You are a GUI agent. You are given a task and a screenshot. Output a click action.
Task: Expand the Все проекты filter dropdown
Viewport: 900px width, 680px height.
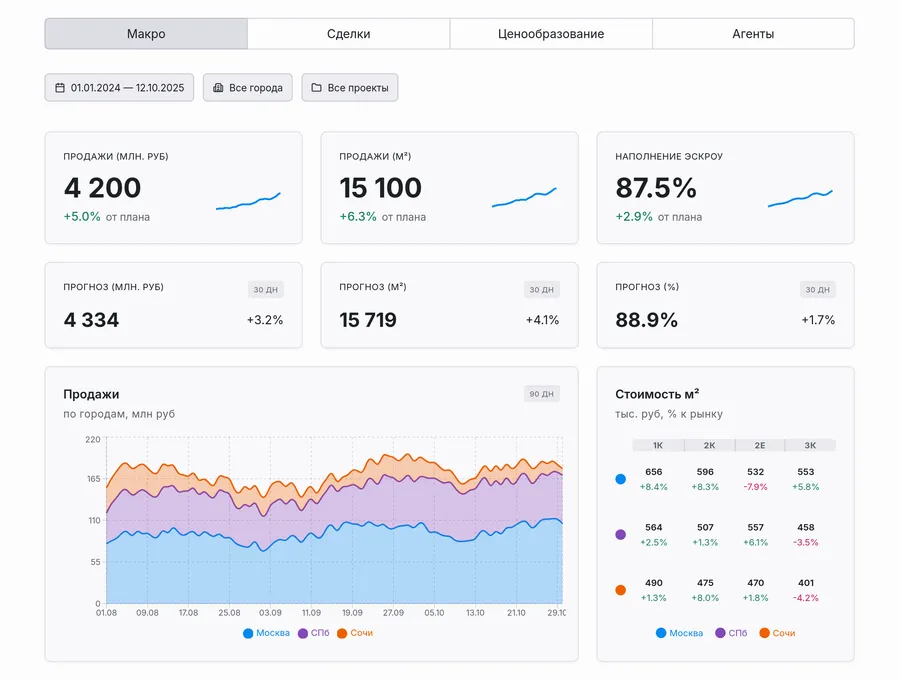coord(349,88)
